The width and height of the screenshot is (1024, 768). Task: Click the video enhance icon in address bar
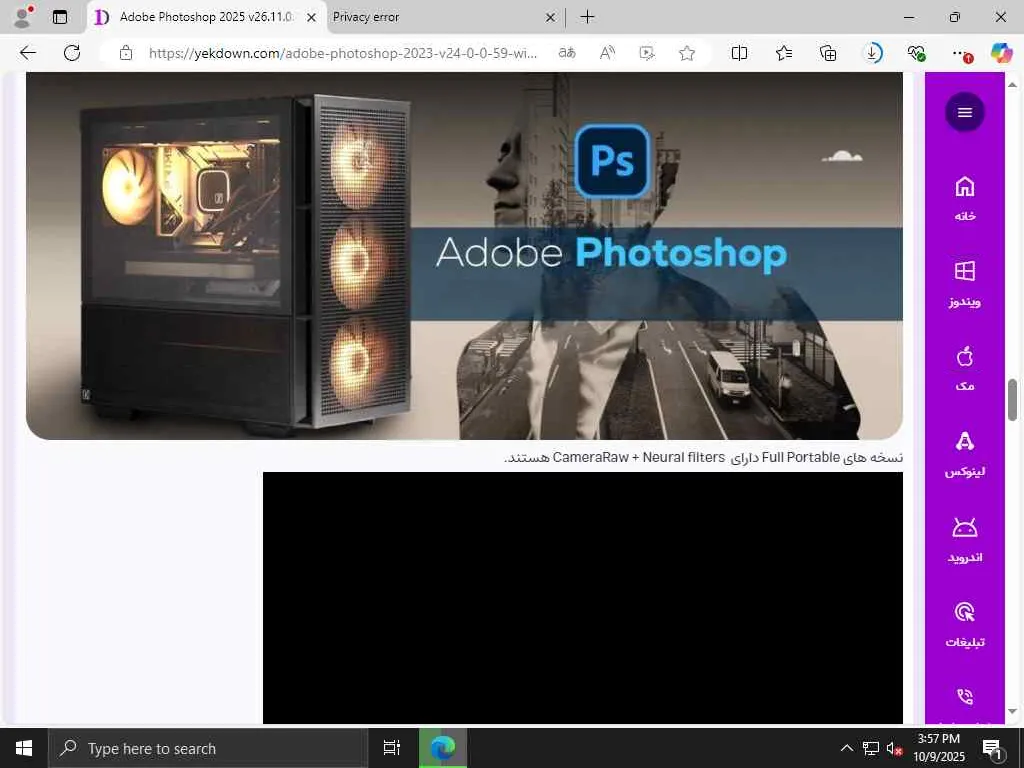pyautogui.click(x=647, y=53)
